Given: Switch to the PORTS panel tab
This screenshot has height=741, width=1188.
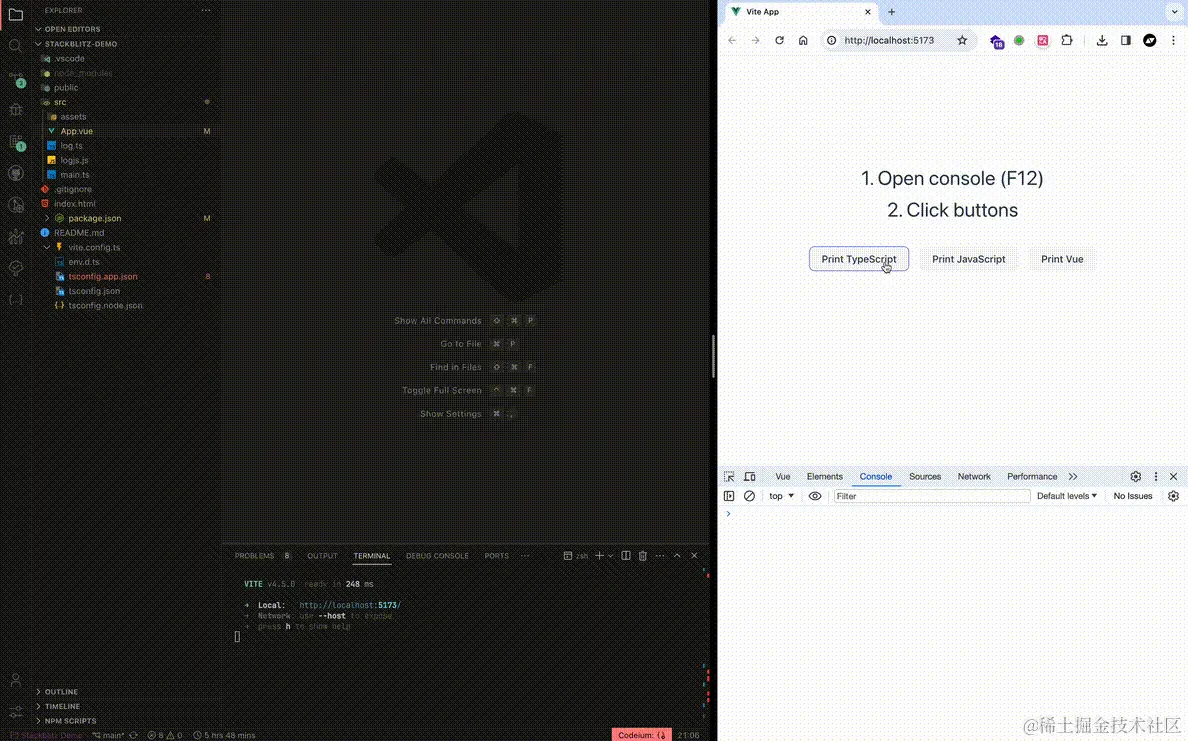Looking at the screenshot, I should pyautogui.click(x=496, y=555).
